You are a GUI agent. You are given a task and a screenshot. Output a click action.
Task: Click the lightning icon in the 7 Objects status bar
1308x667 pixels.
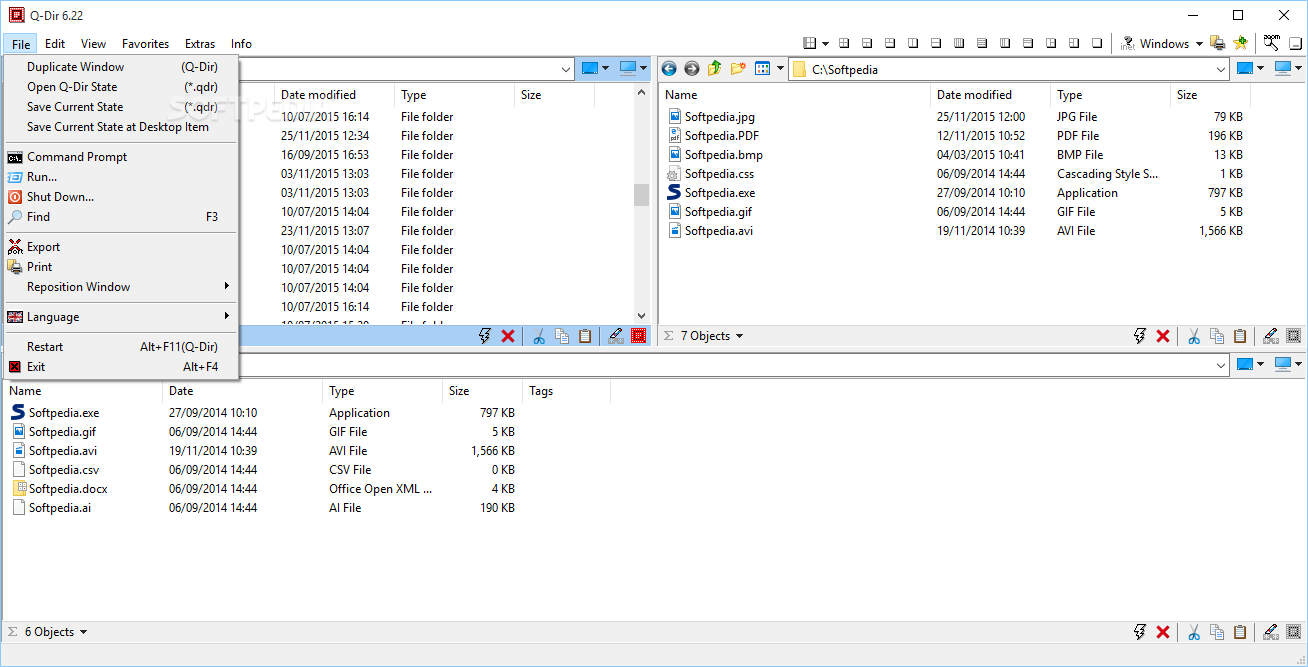tap(1140, 336)
